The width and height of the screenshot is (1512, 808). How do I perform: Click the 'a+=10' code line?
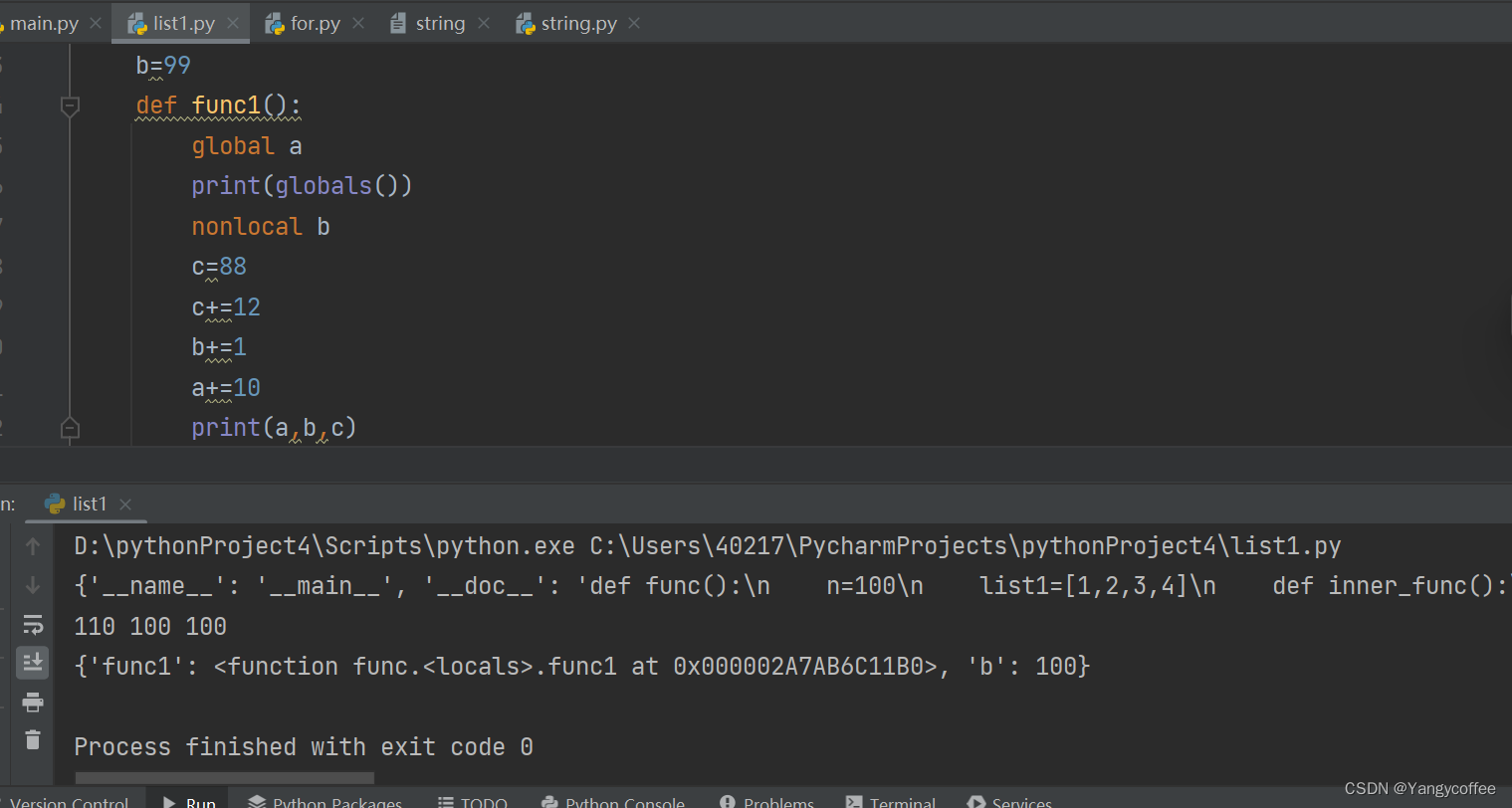coord(226,388)
